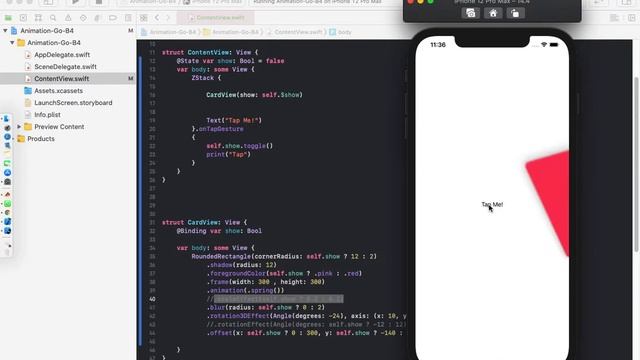Click the 'self.show.toggle()' code line
Viewport: 640px width, 360px height.
coord(240,146)
